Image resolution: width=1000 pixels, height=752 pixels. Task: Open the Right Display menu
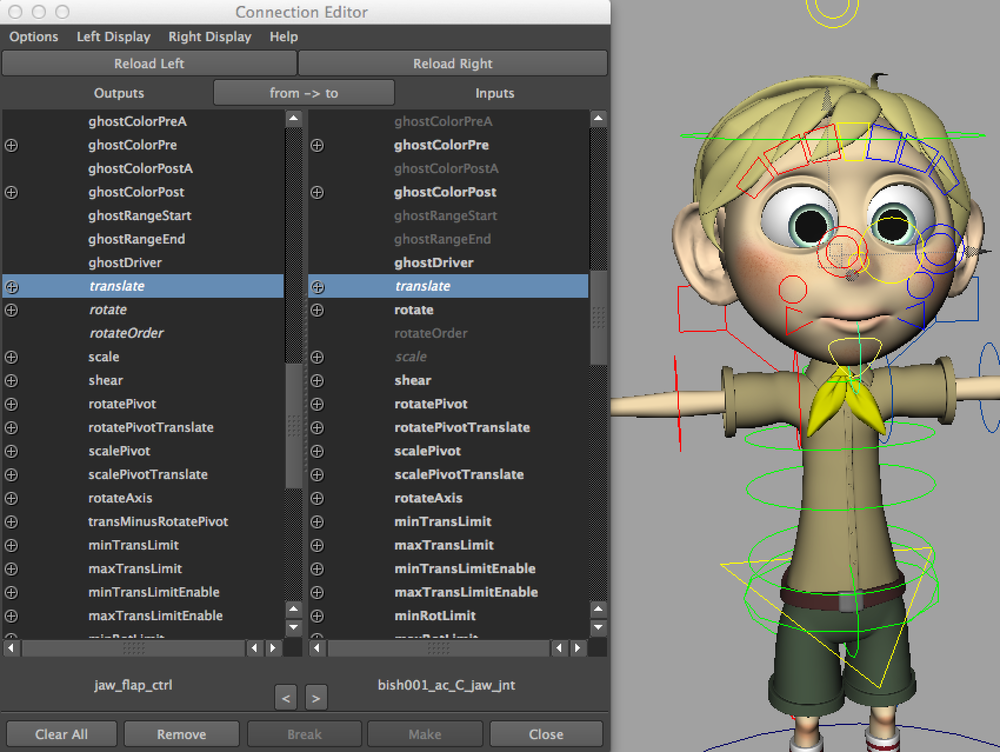[x=210, y=37]
